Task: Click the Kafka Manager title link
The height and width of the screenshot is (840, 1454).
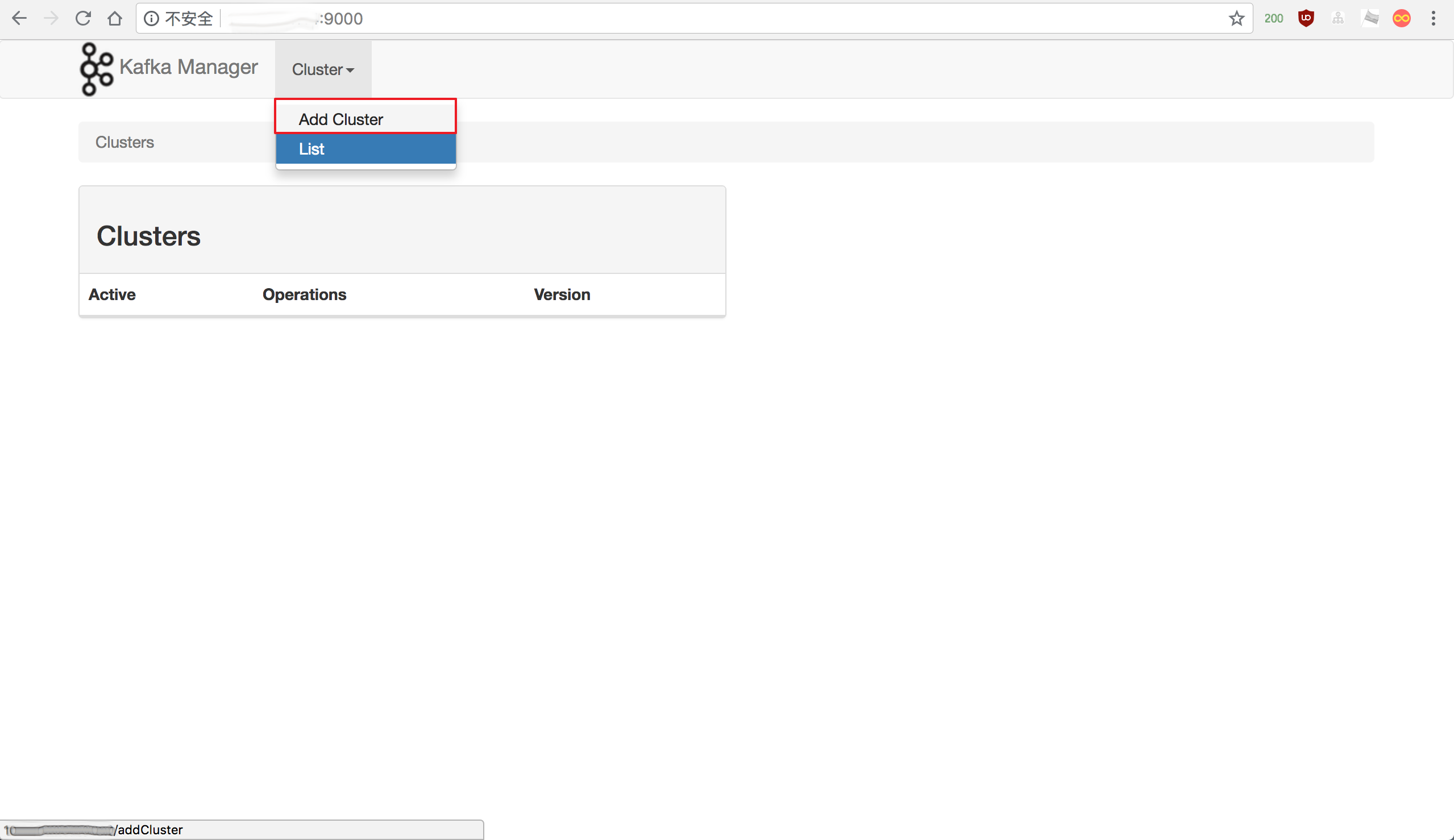Action: (x=188, y=67)
